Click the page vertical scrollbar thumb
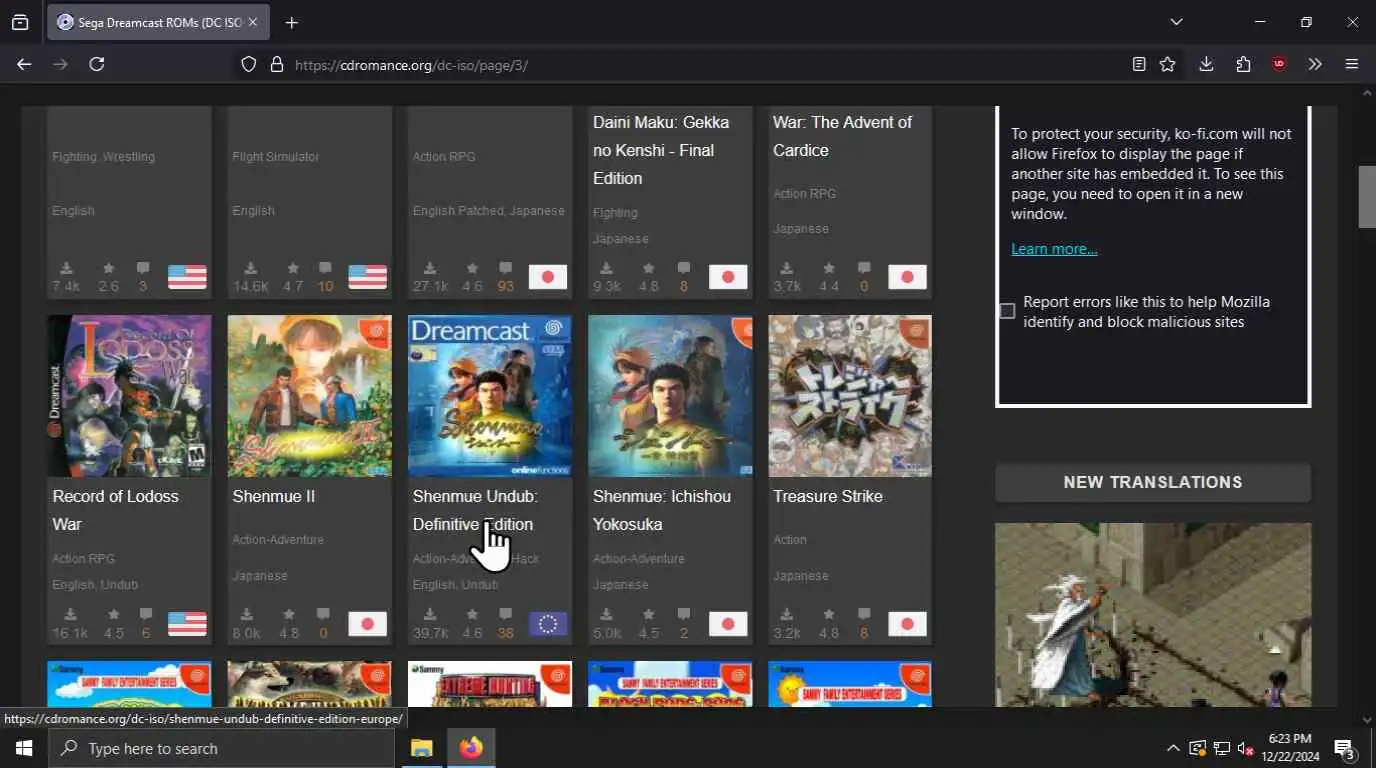The height and width of the screenshot is (768, 1376). click(x=1367, y=197)
